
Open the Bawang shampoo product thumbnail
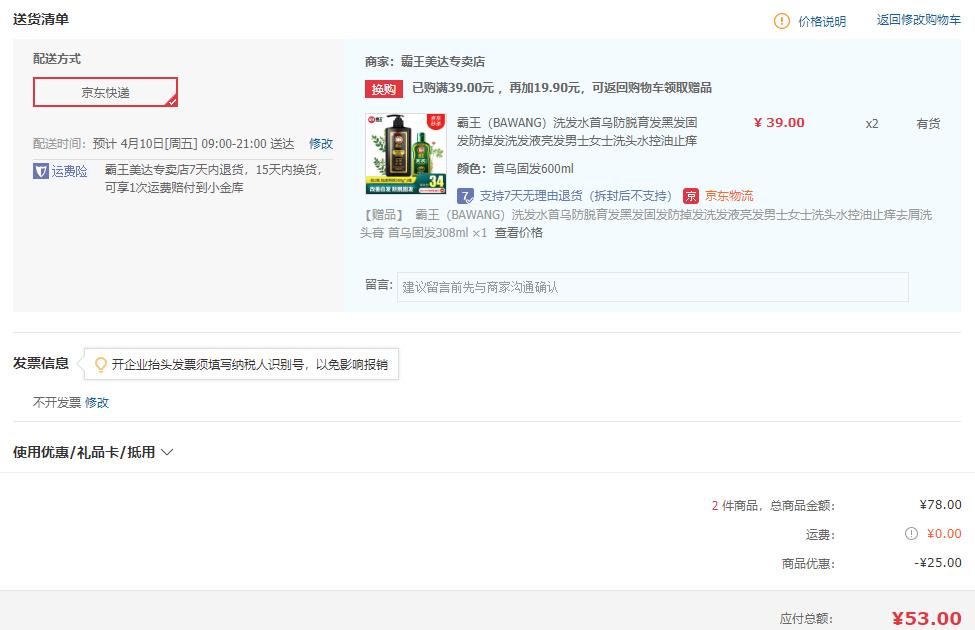point(405,154)
